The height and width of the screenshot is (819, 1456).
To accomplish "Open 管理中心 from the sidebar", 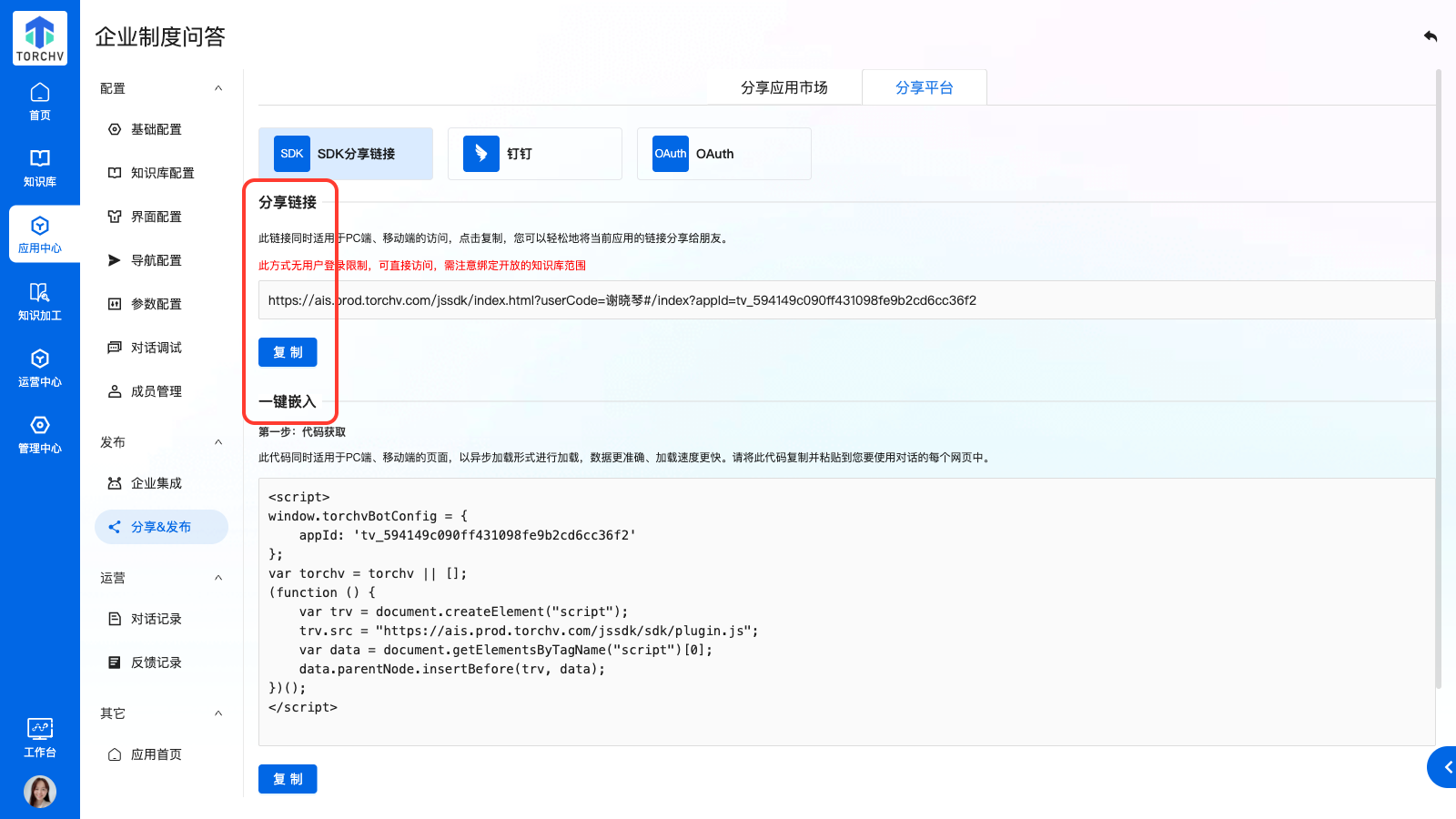I will click(40, 434).
